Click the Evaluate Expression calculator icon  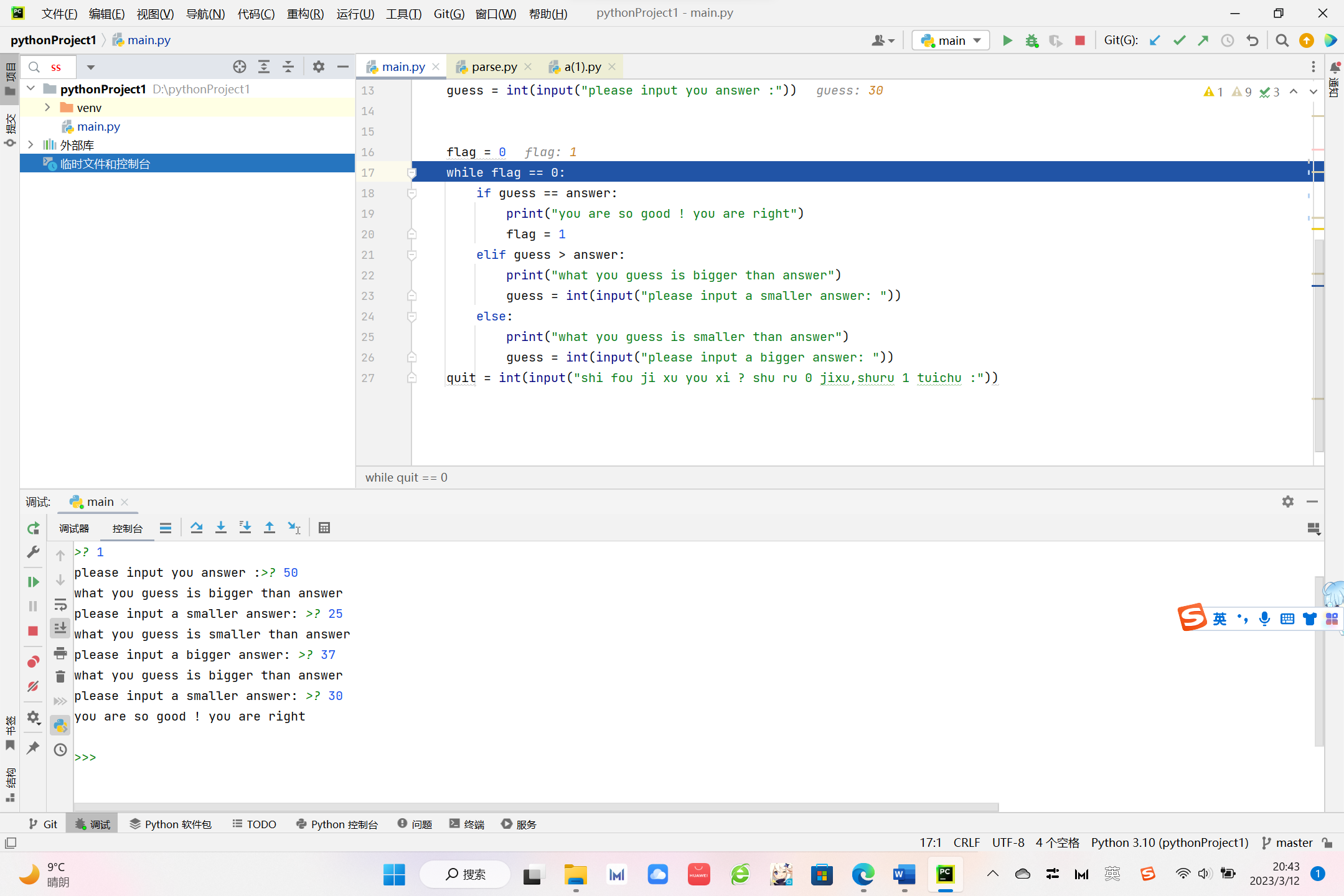click(324, 528)
